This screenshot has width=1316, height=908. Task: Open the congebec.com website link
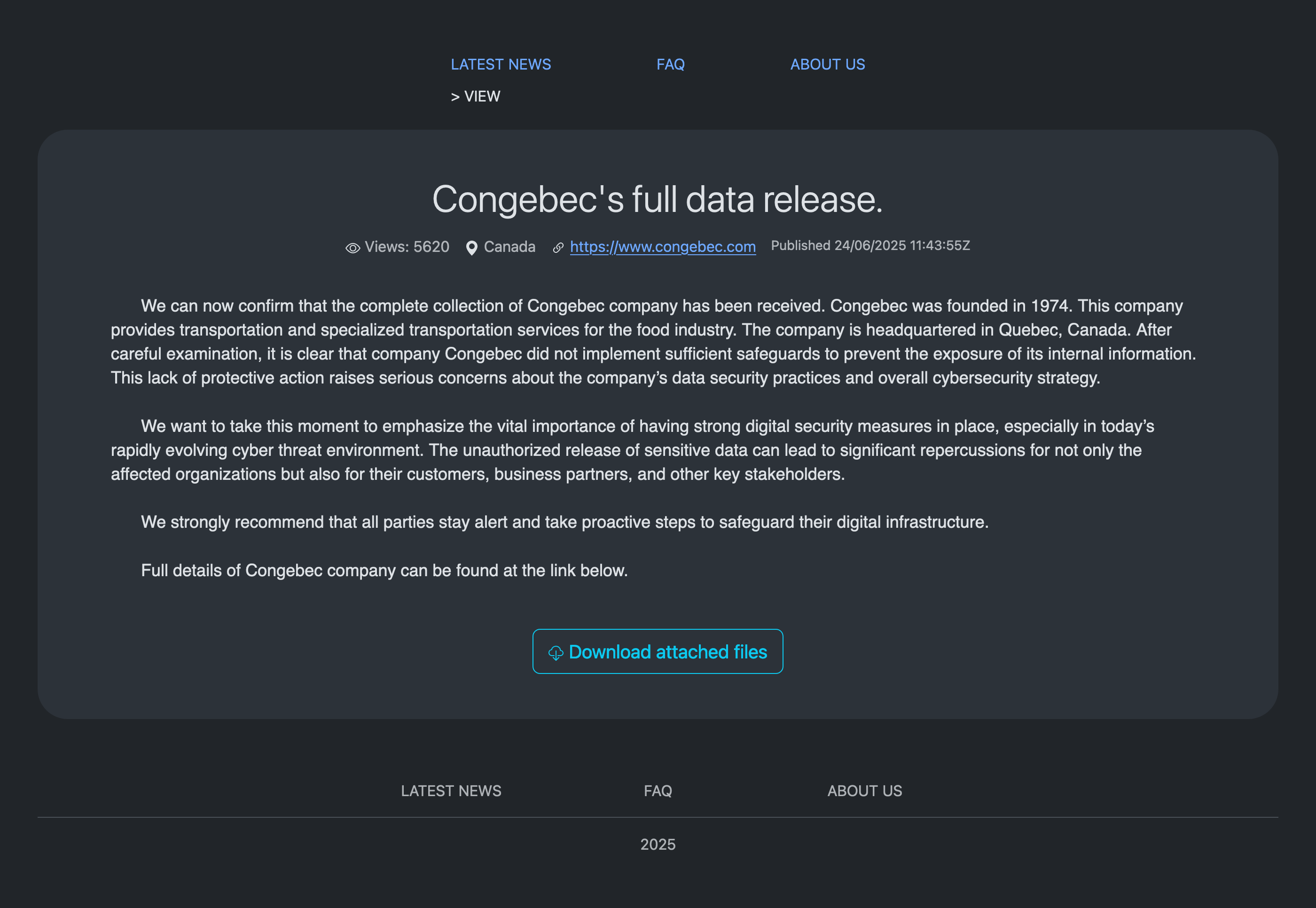(x=662, y=247)
